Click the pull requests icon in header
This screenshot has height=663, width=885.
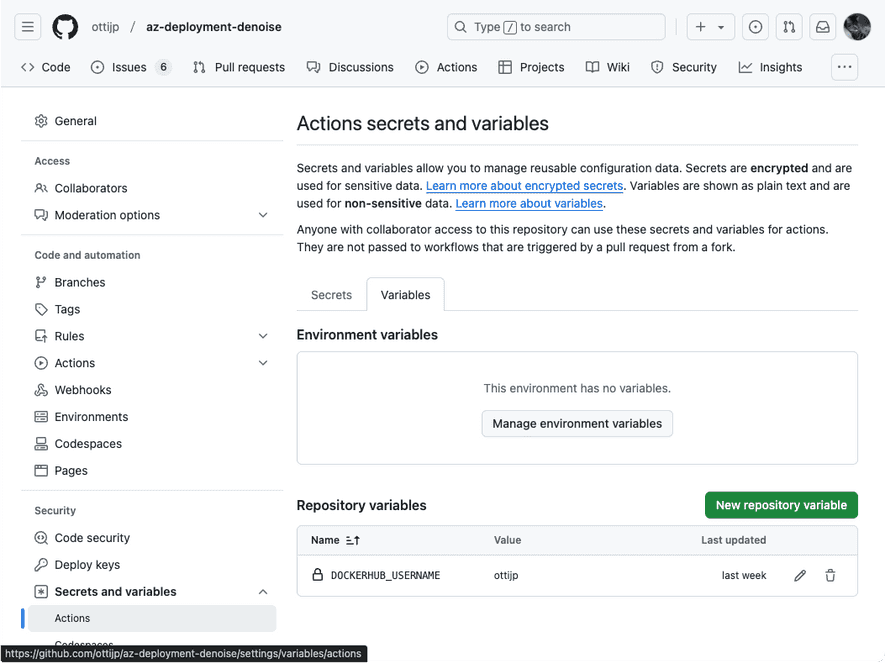789,27
